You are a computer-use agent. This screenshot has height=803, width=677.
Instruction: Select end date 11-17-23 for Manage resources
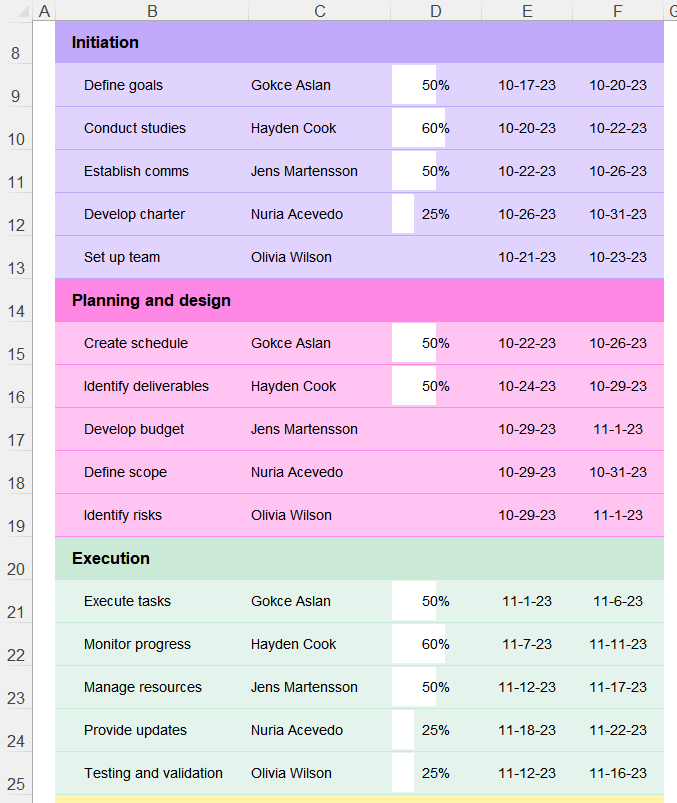(618, 687)
